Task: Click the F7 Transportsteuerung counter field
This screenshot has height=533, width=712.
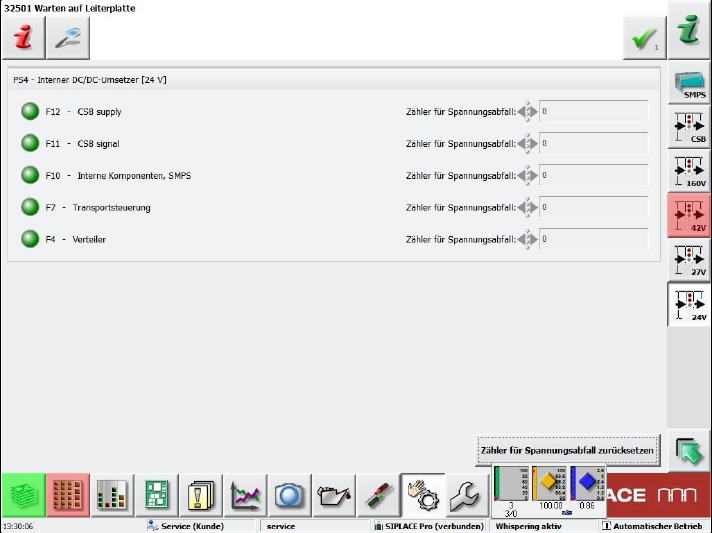Action: click(x=593, y=207)
